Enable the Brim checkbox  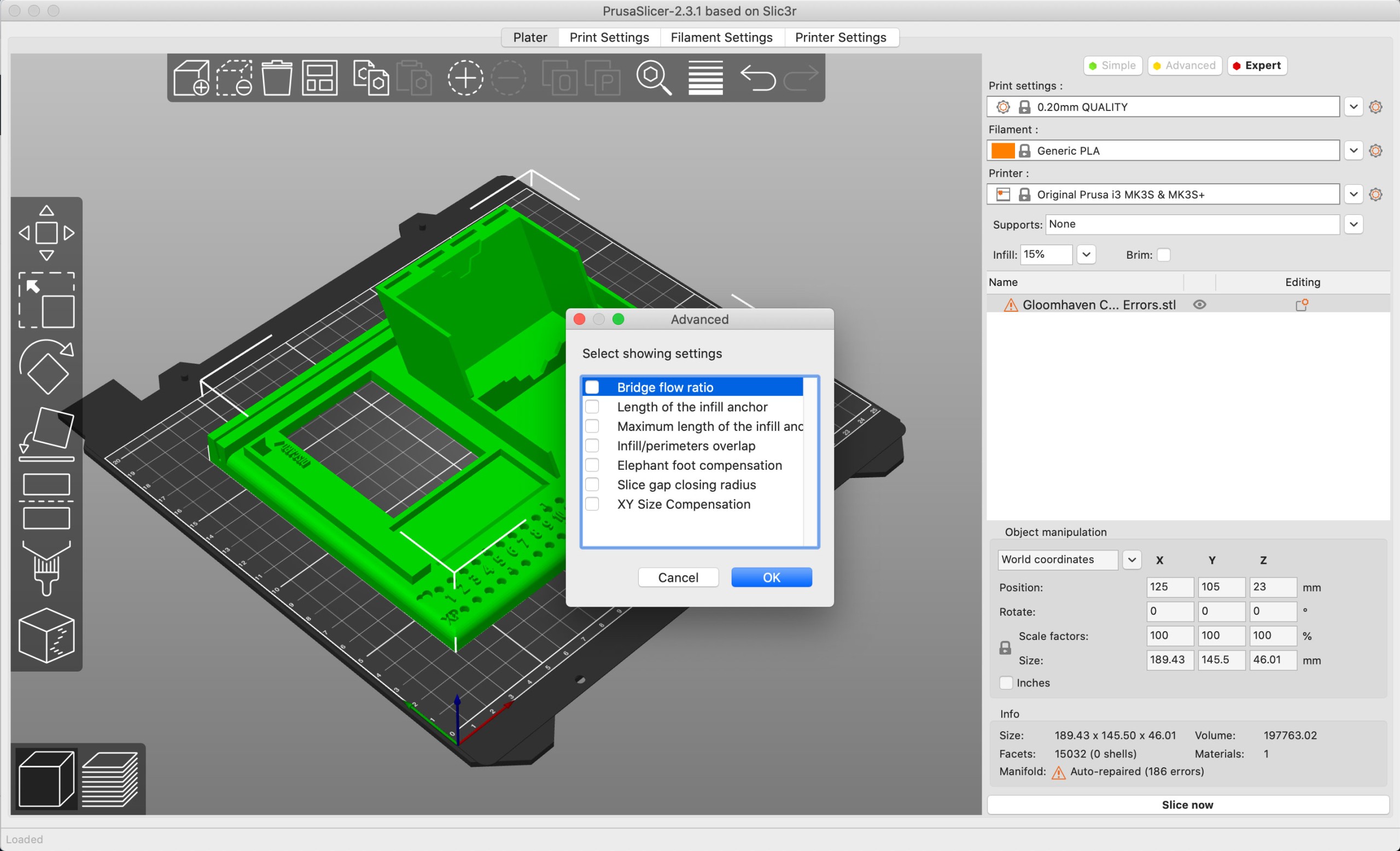pos(1163,255)
